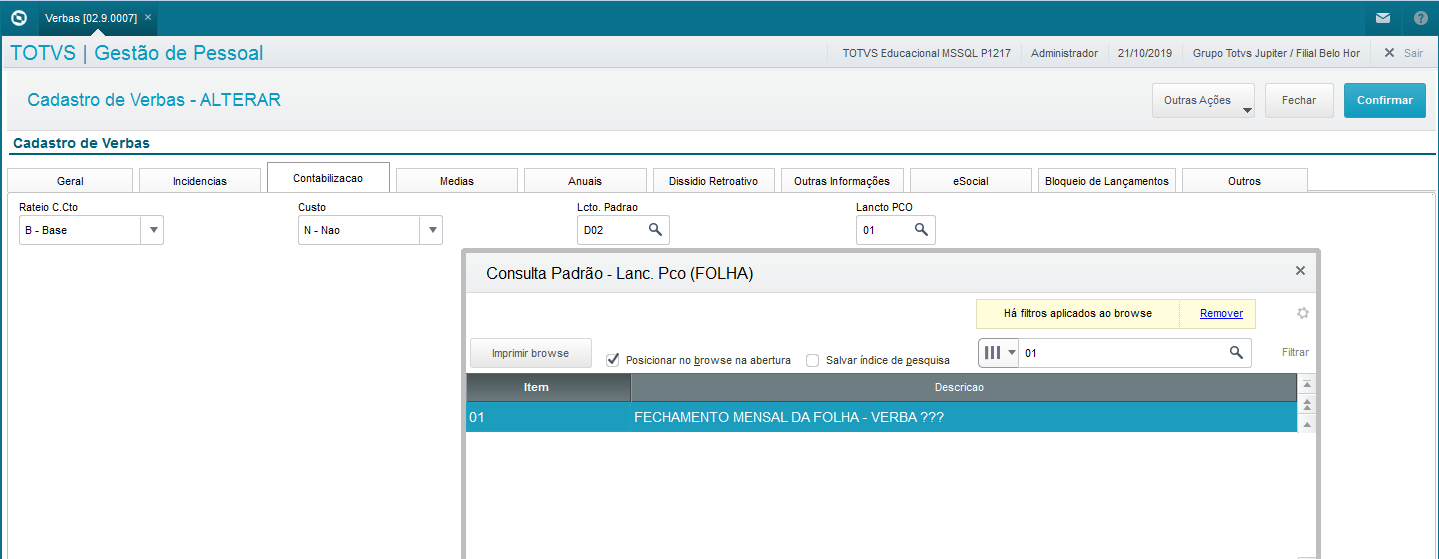Close the Consulta Padrão dialog
This screenshot has height=559, width=1439.
[x=1300, y=270]
